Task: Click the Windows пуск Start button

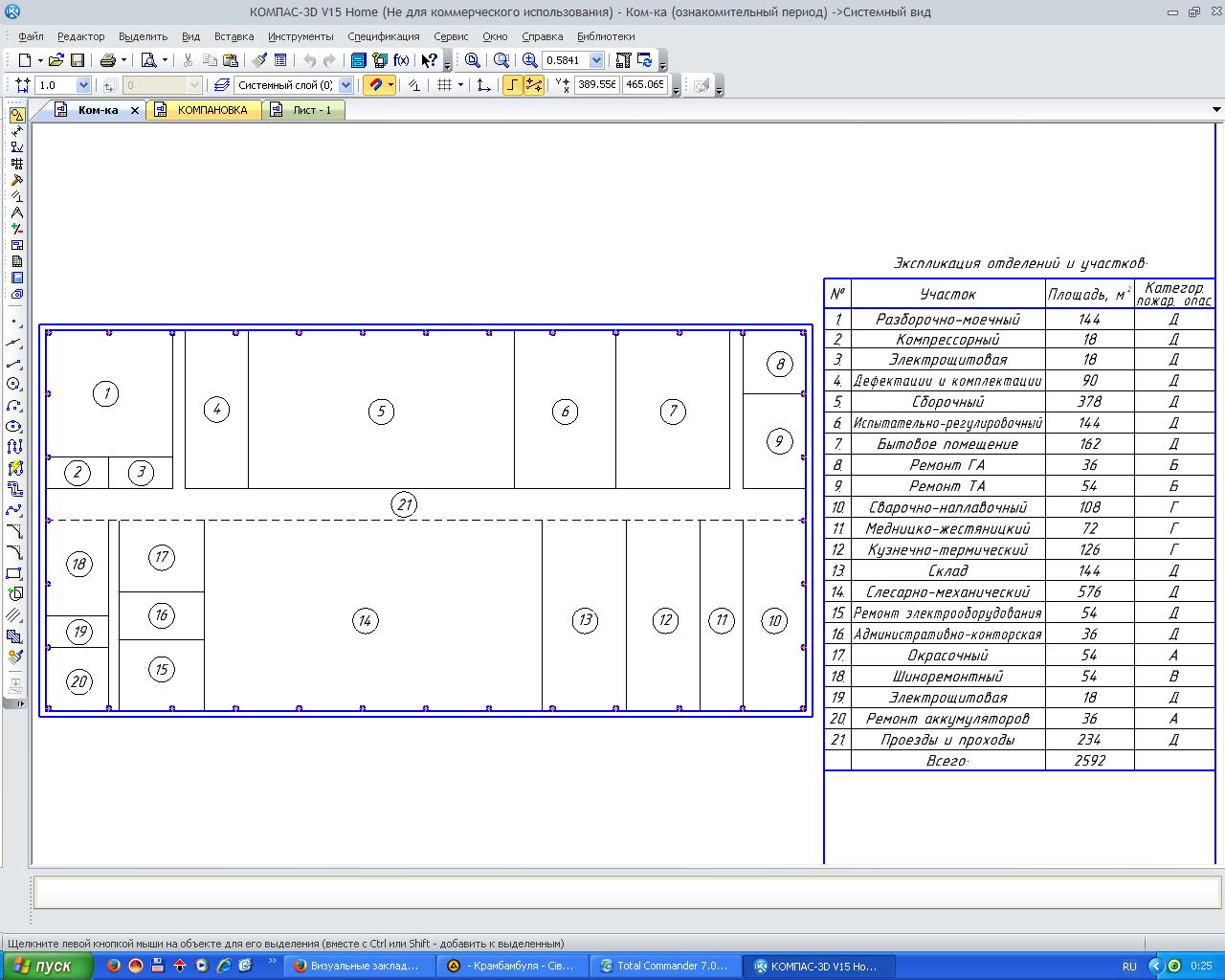Action: [x=47, y=966]
